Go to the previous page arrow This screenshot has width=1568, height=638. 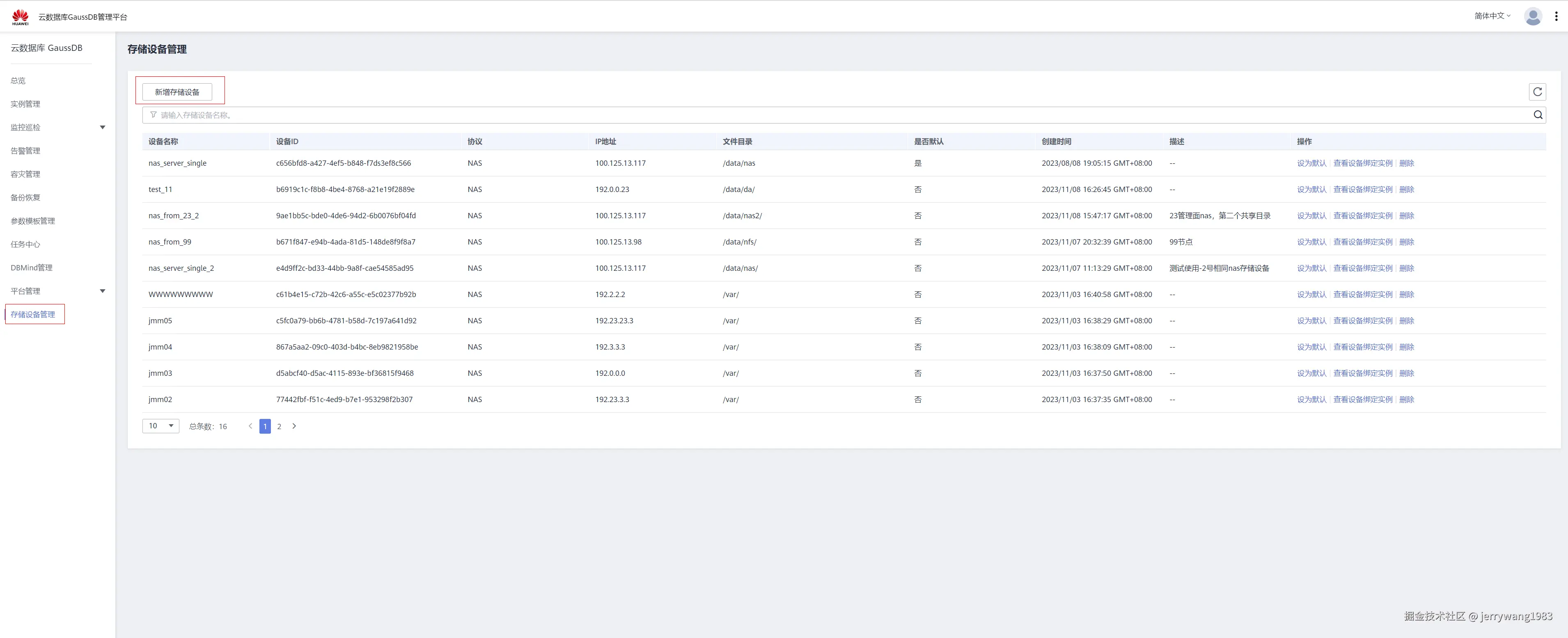[250, 426]
